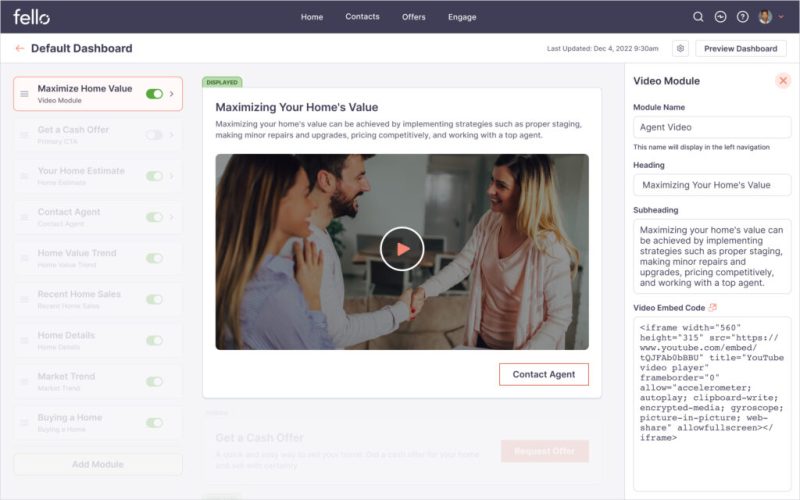Click the Video Embed Code info icon
The width and height of the screenshot is (800, 500).
(713, 307)
